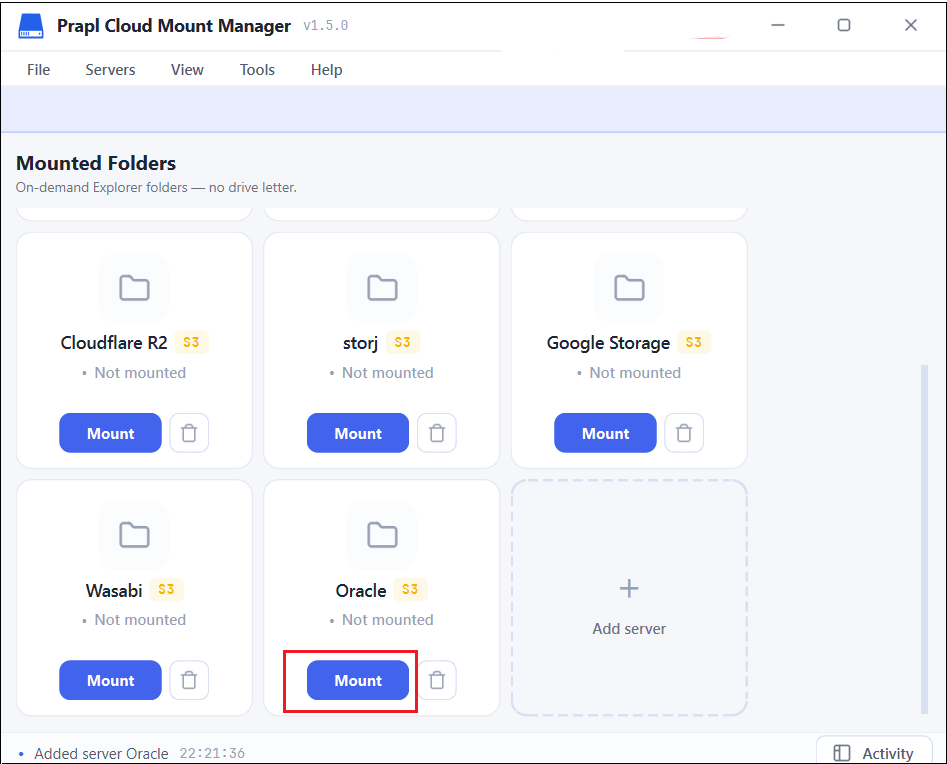The width and height of the screenshot is (947, 764).
Task: Open the Tools menu
Action: pyautogui.click(x=257, y=69)
